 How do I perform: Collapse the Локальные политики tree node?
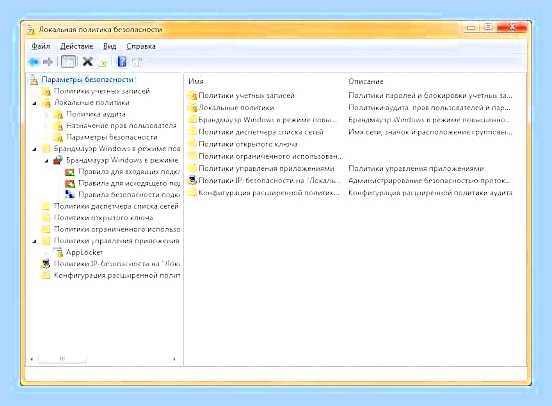pos(34,103)
